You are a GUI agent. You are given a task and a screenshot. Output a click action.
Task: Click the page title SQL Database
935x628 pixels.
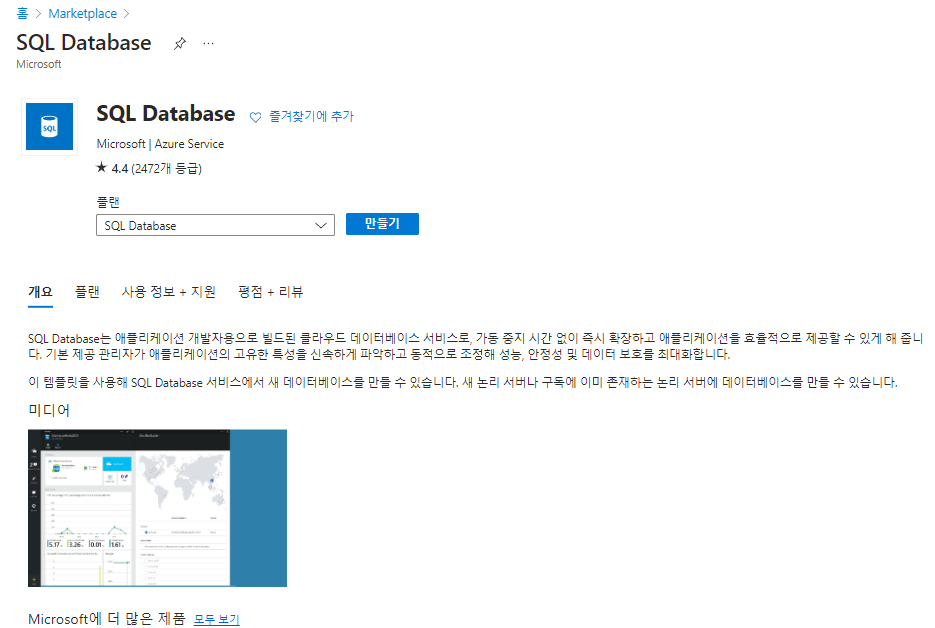pos(83,43)
